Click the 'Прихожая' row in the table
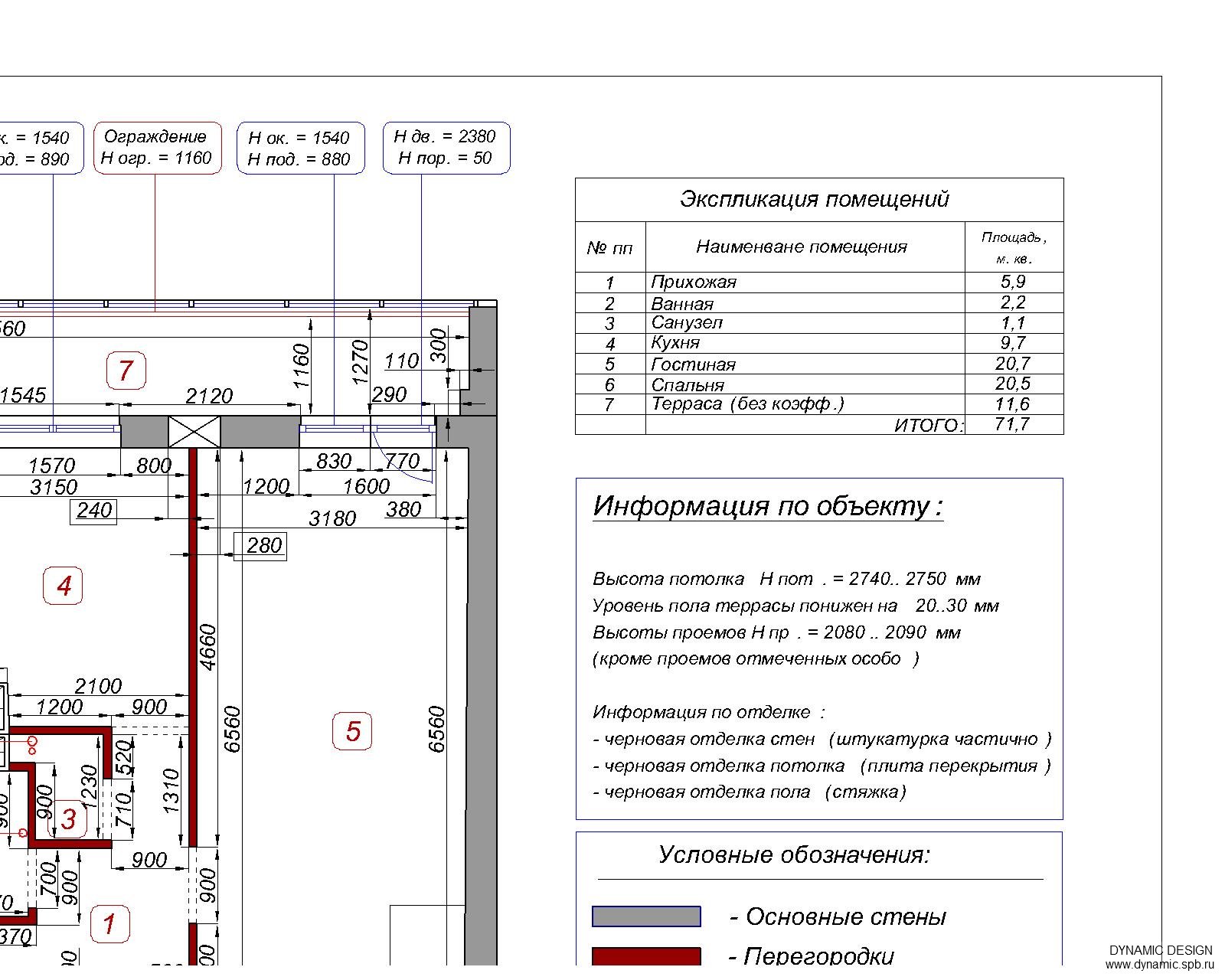 819,282
